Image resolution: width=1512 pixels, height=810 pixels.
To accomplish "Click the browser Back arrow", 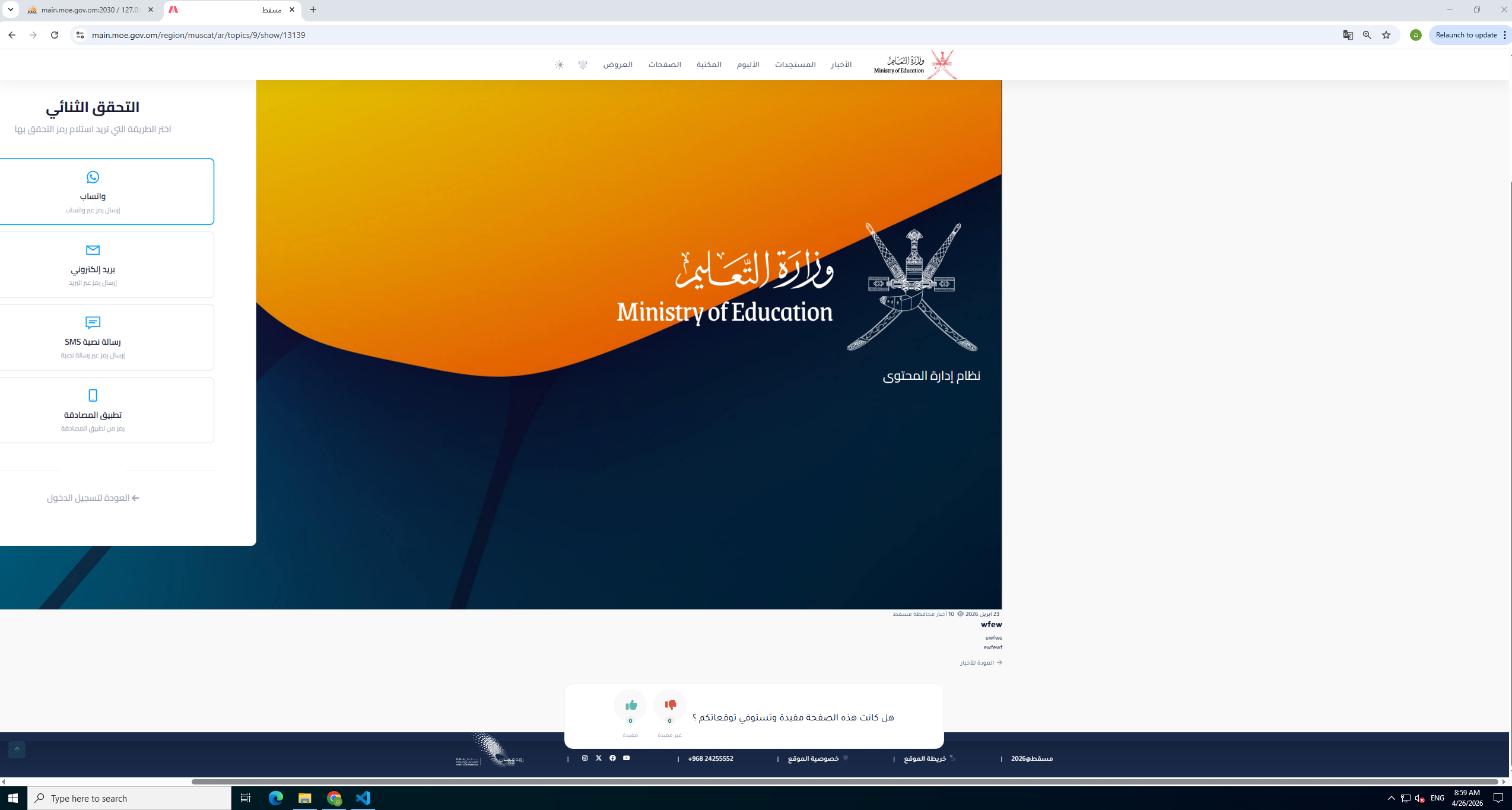I will (x=12, y=35).
